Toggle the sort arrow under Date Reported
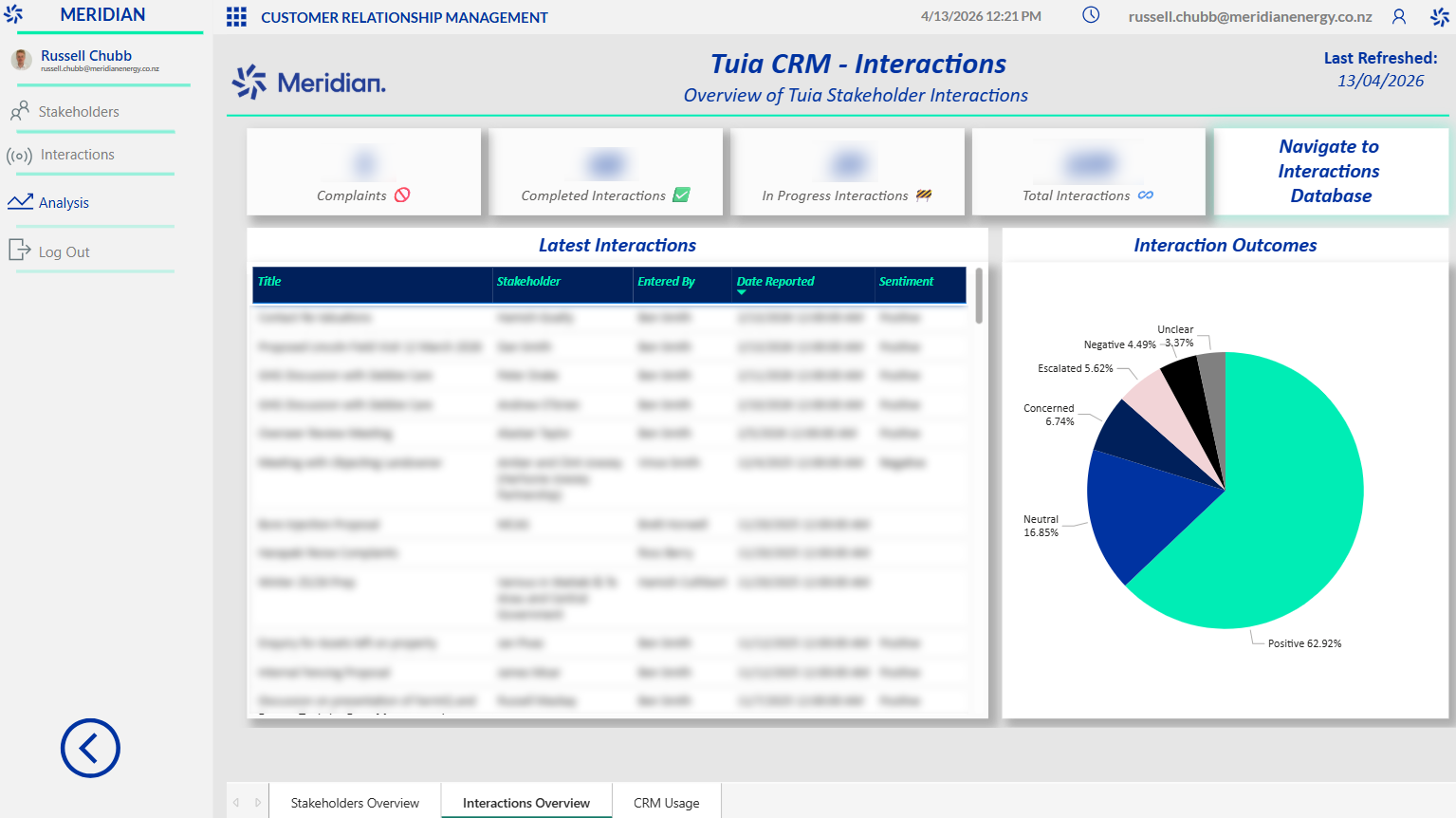The width and height of the screenshot is (1456, 818). click(742, 292)
